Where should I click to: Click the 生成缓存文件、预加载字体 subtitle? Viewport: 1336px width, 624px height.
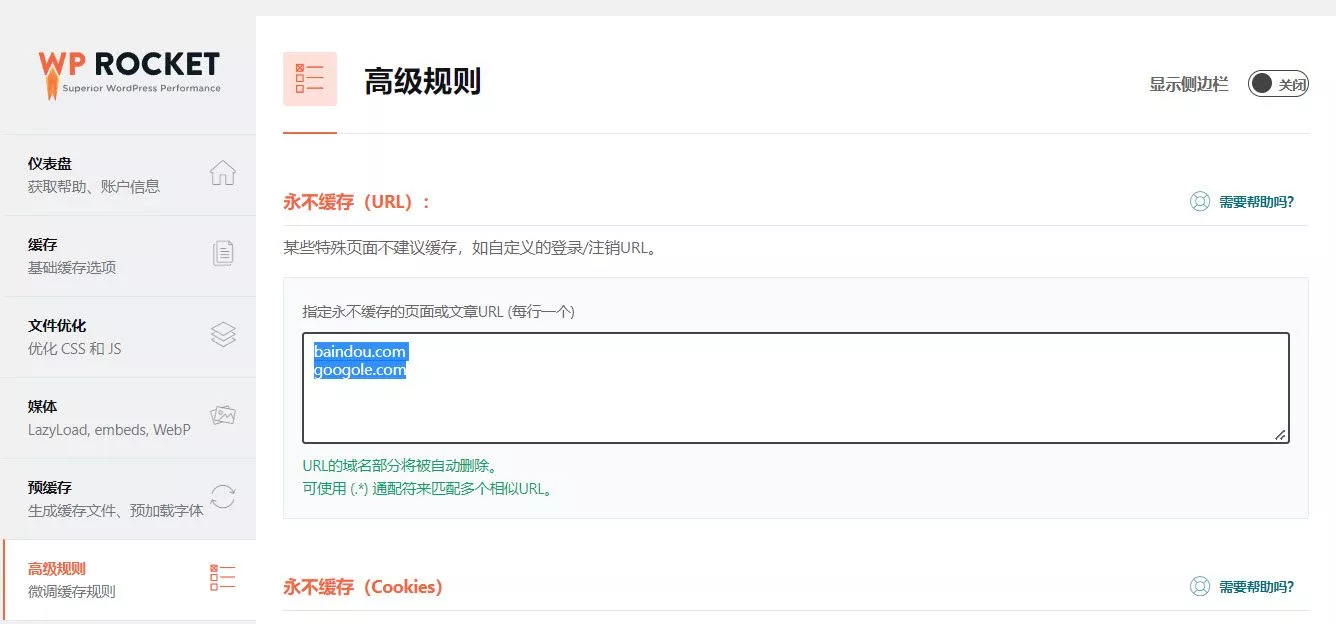pos(116,510)
